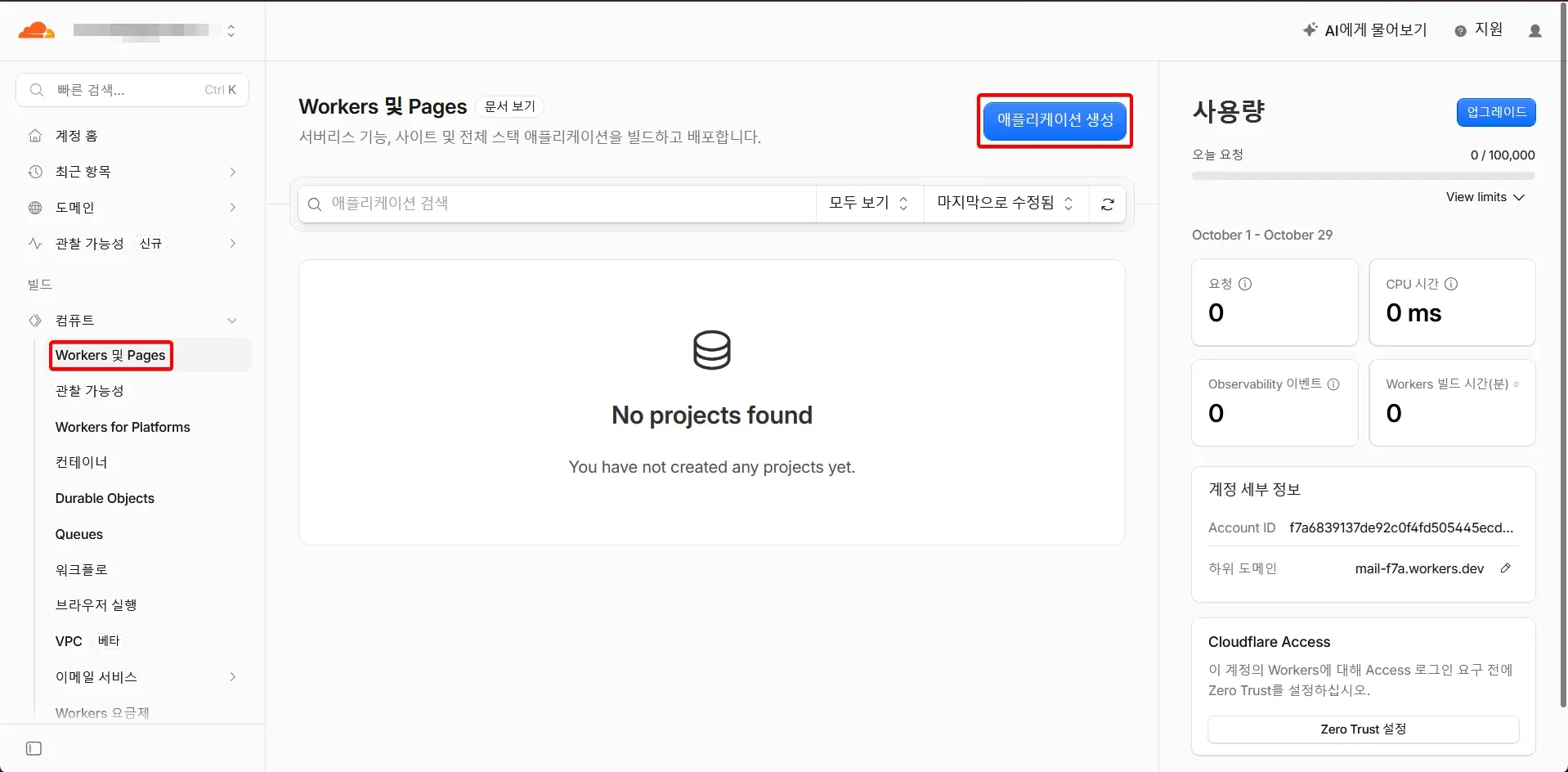This screenshot has width=1568, height=772.
Task: Click the clock icon beside 최근 항목
Action: pos(35,172)
